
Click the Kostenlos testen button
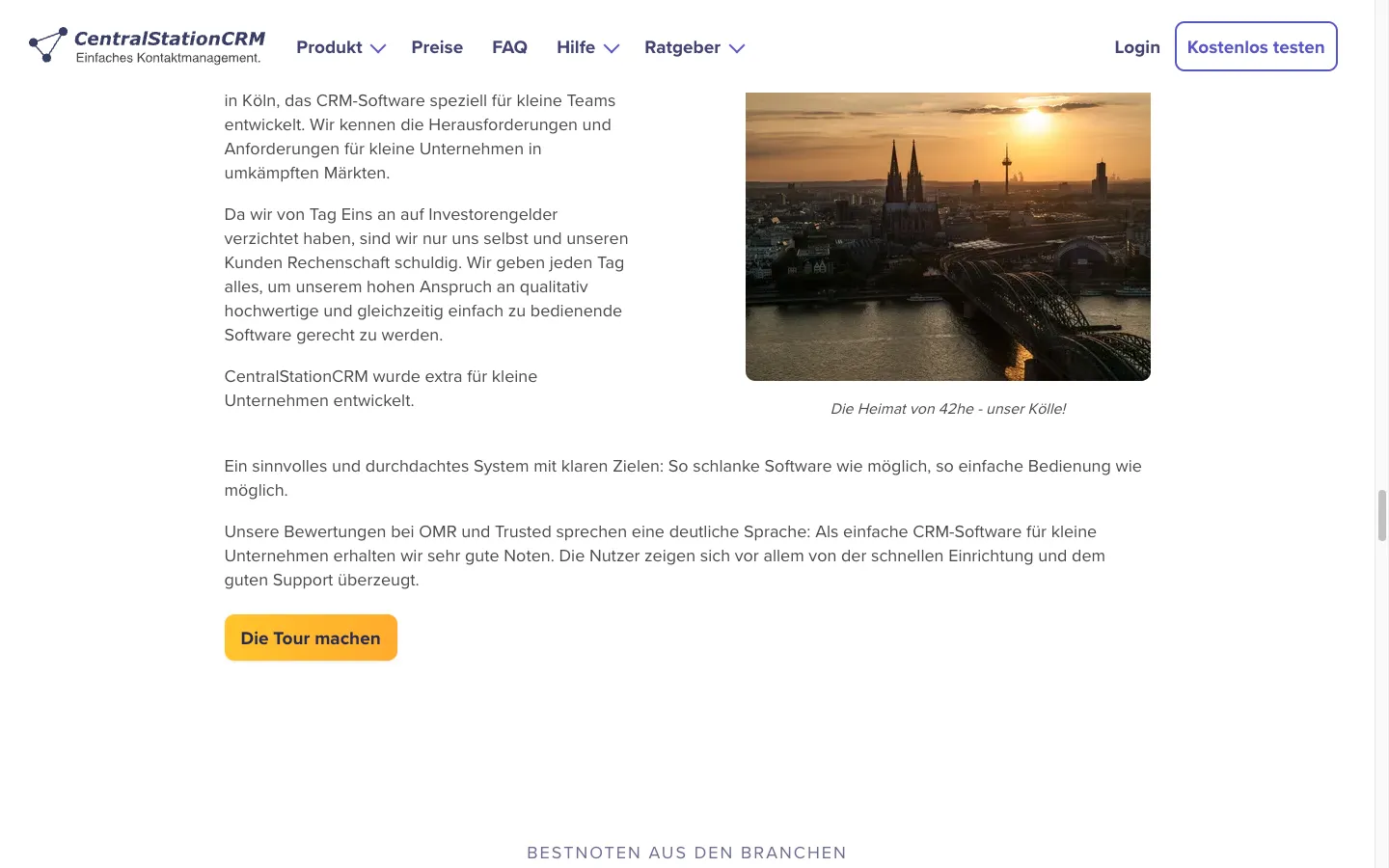point(1256,46)
